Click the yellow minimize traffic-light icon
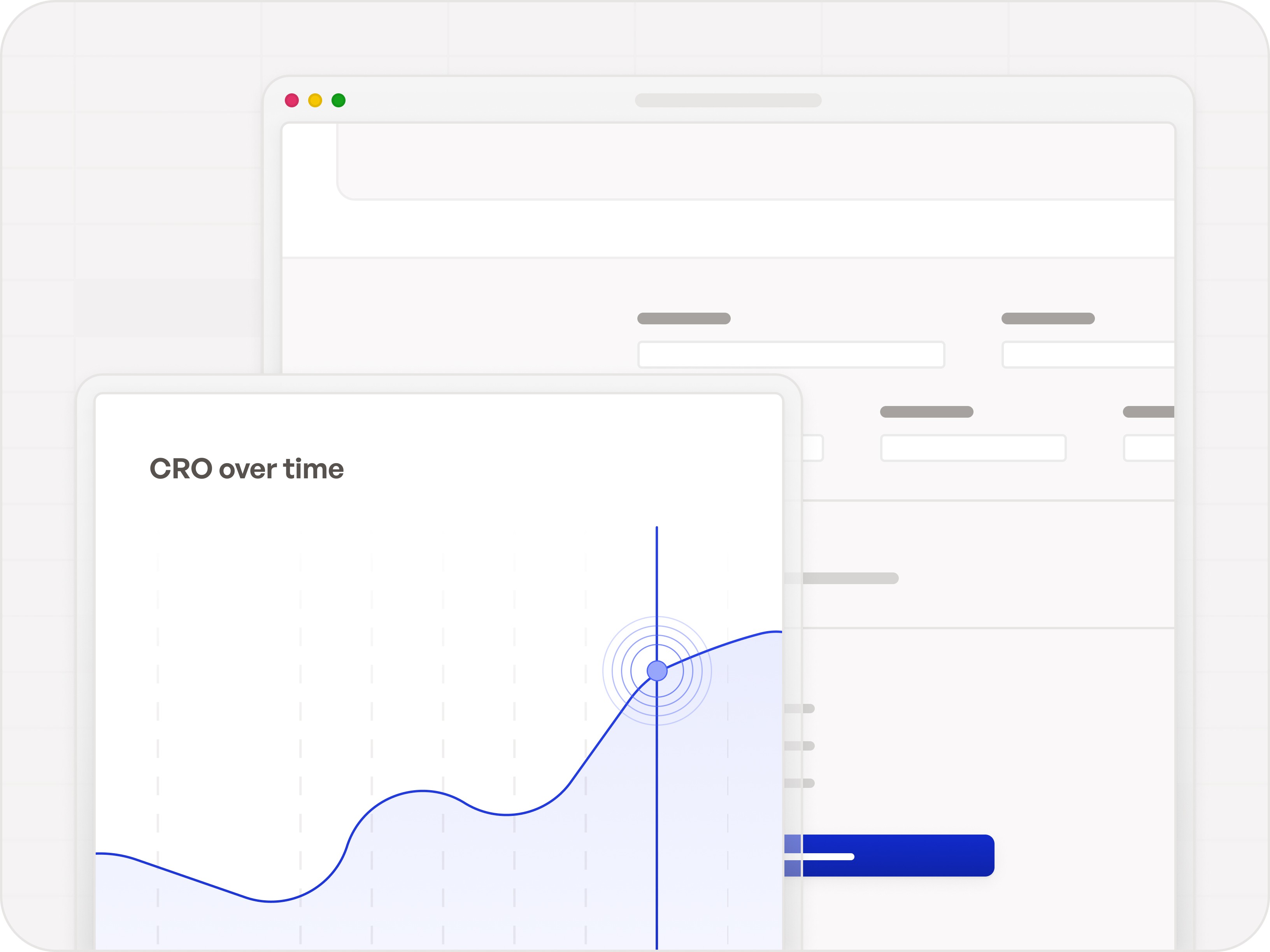Image resolution: width=1270 pixels, height=952 pixels. pos(315,100)
